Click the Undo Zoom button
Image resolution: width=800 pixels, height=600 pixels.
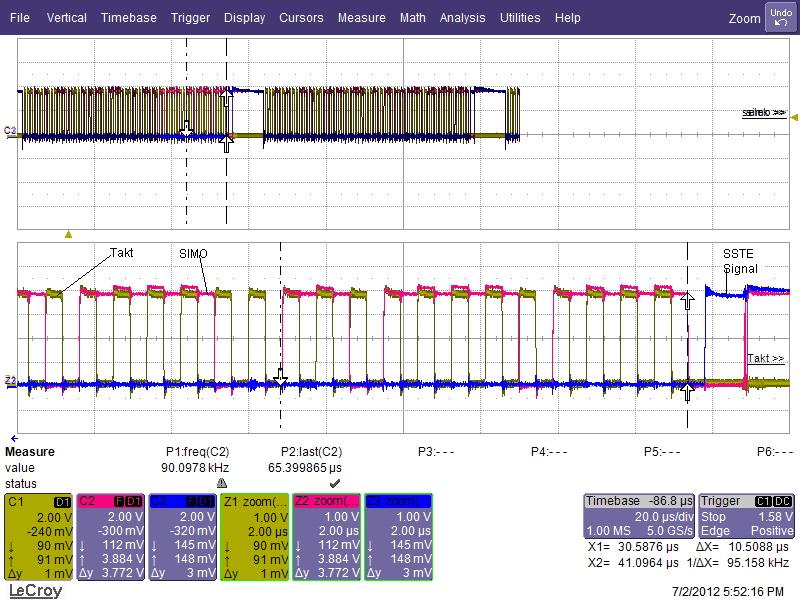(x=780, y=17)
